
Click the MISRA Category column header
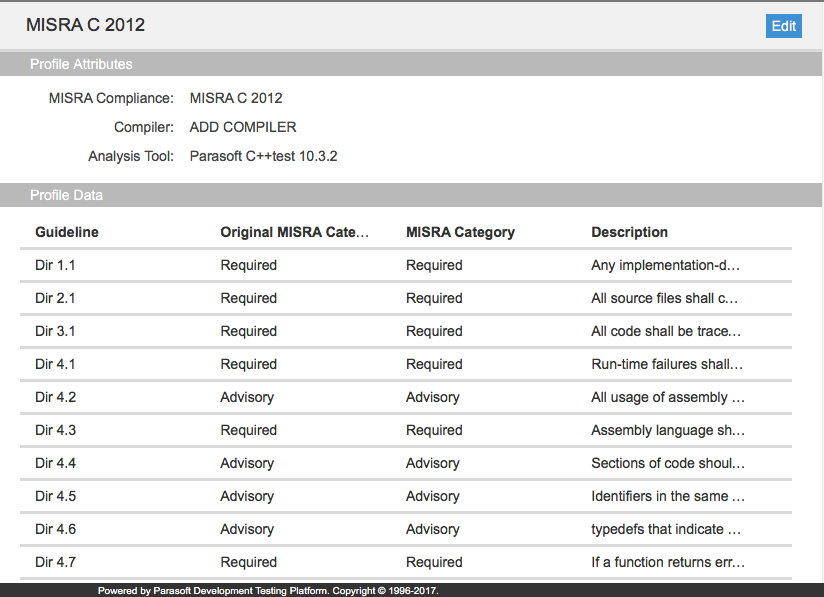click(460, 232)
